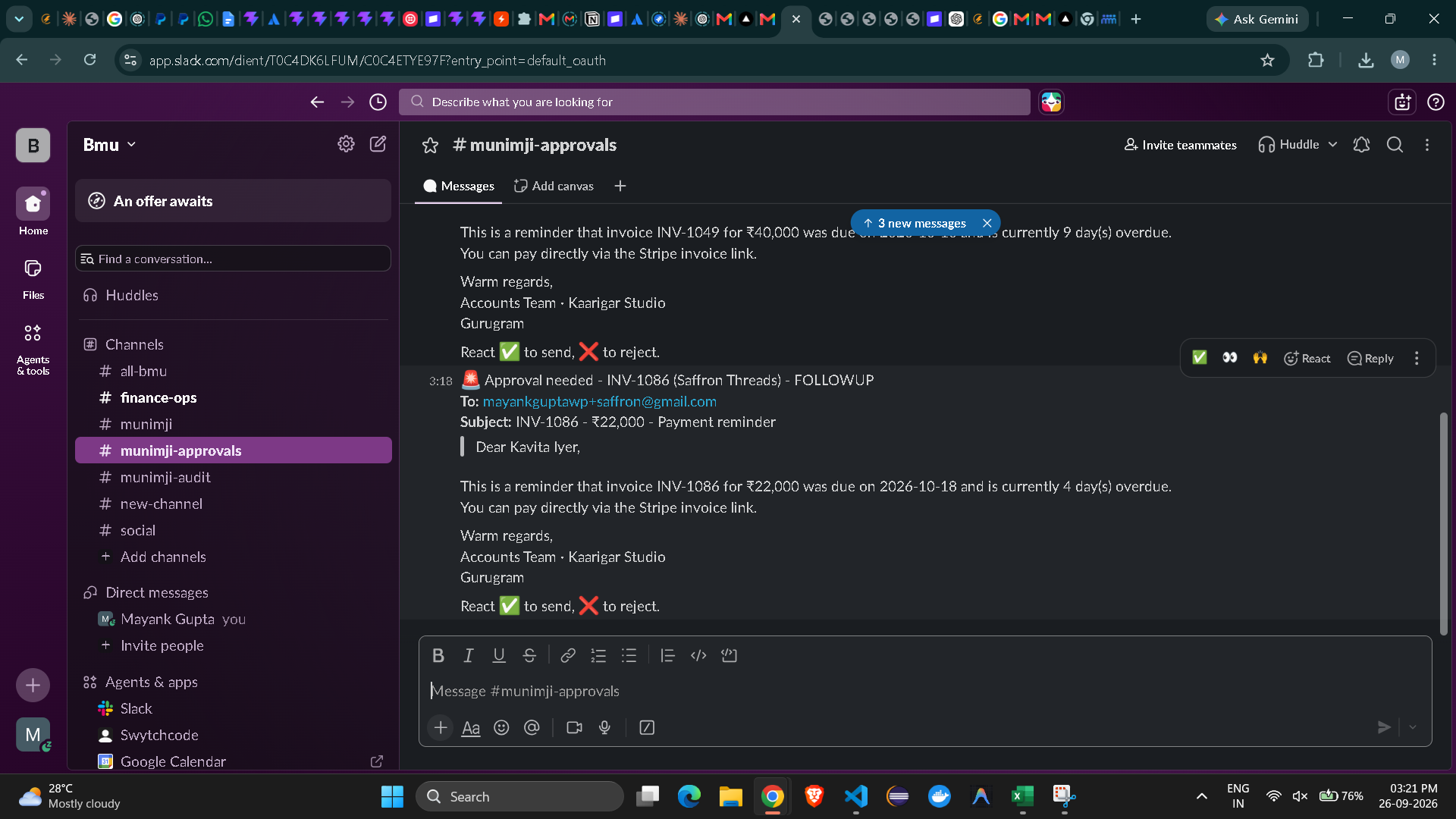Toggle bold formatting in message composer
Screen dimensions: 1456x819
(x=438, y=655)
